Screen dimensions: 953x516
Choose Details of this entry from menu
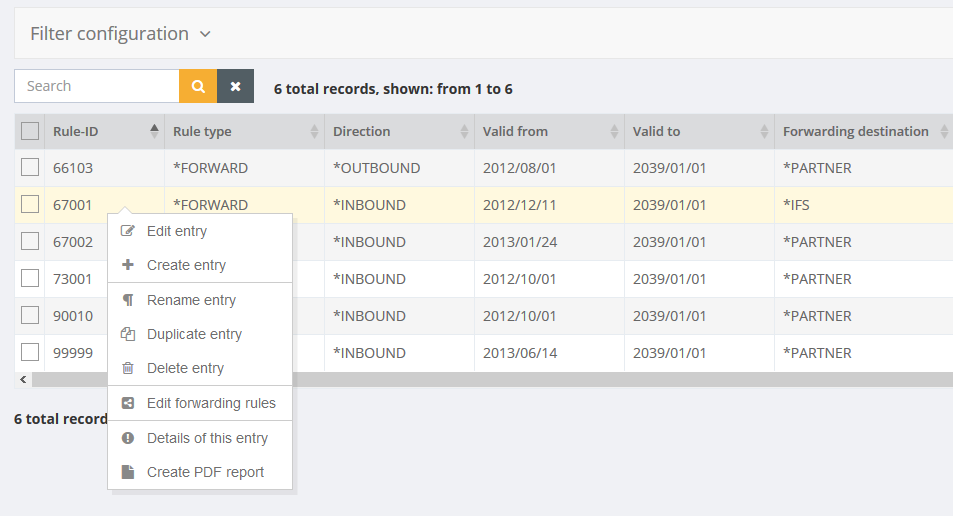[x=207, y=438]
